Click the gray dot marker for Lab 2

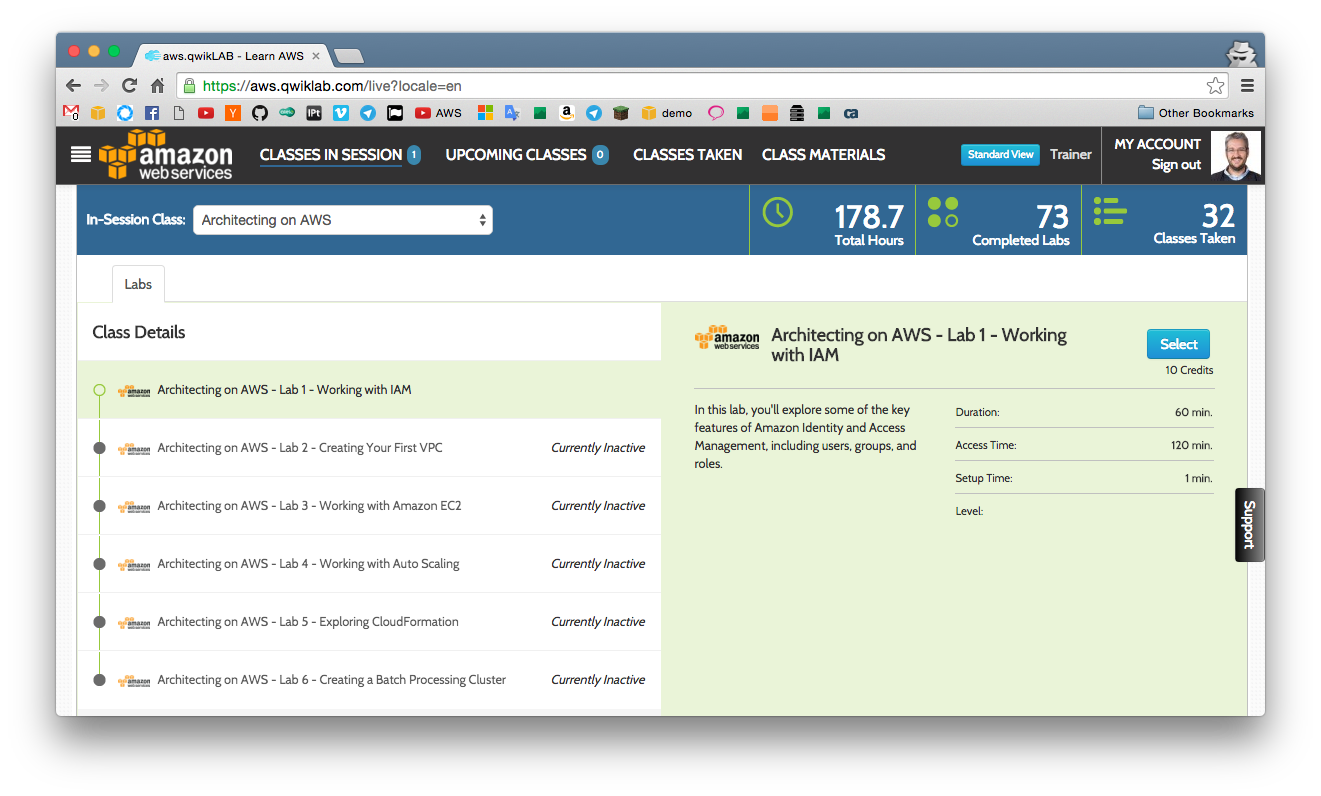(x=99, y=448)
